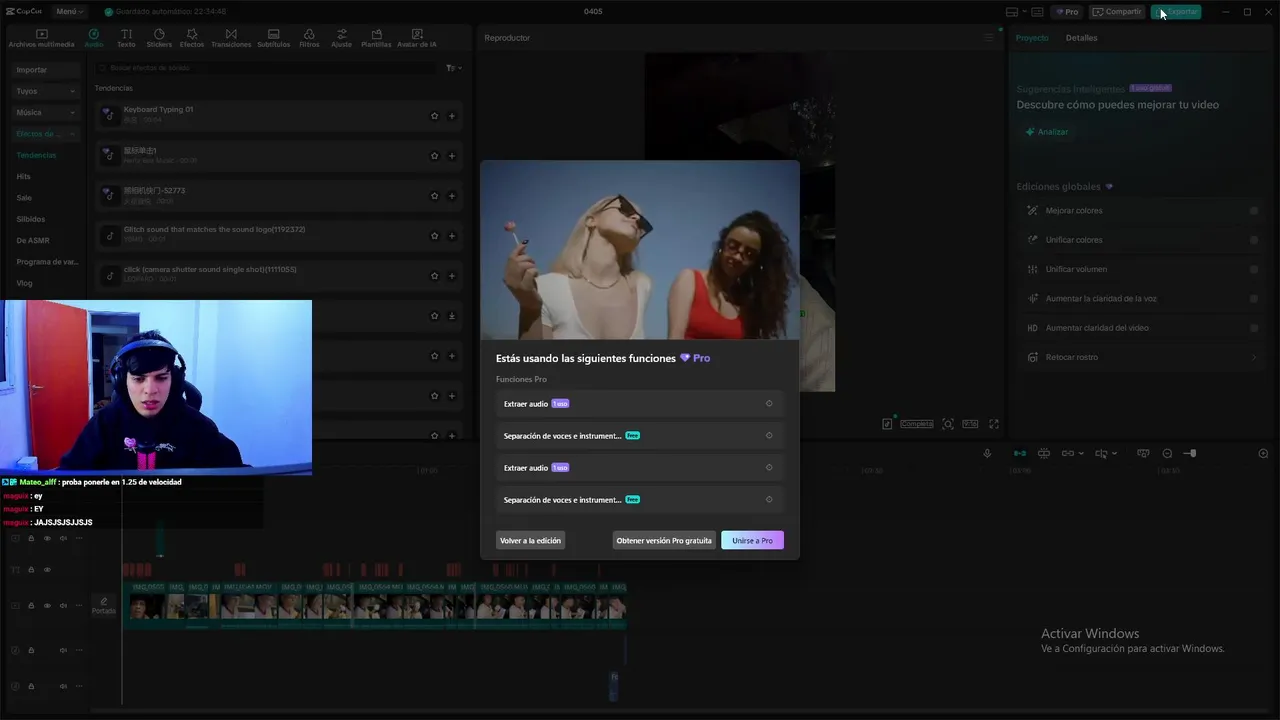Viewport: 1280px width, 720px height.
Task: Open the preview axis dropdown arrow
Action: tap(1115, 454)
